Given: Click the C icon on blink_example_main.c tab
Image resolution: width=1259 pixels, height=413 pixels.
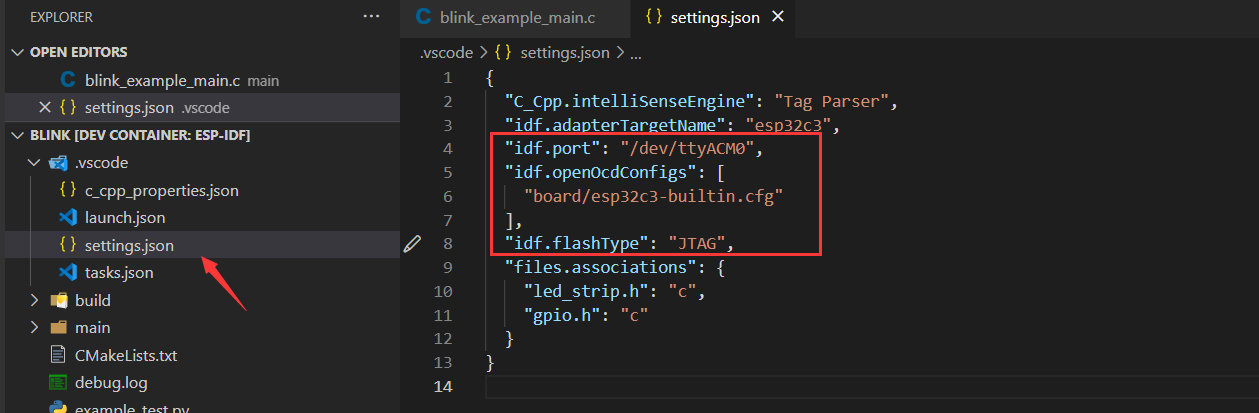Looking at the screenshot, I should point(423,17).
